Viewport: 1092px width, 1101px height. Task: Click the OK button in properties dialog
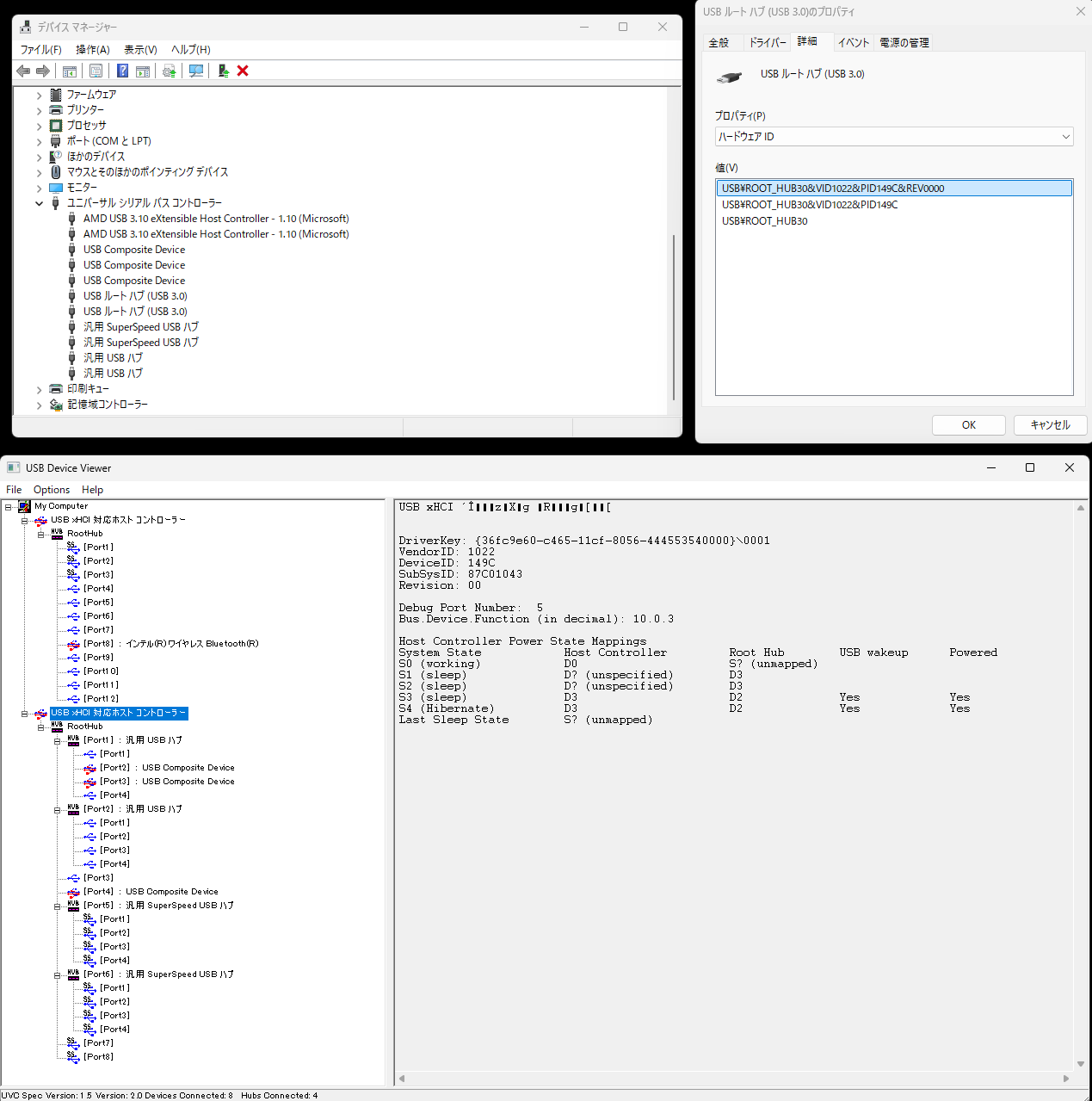click(969, 425)
